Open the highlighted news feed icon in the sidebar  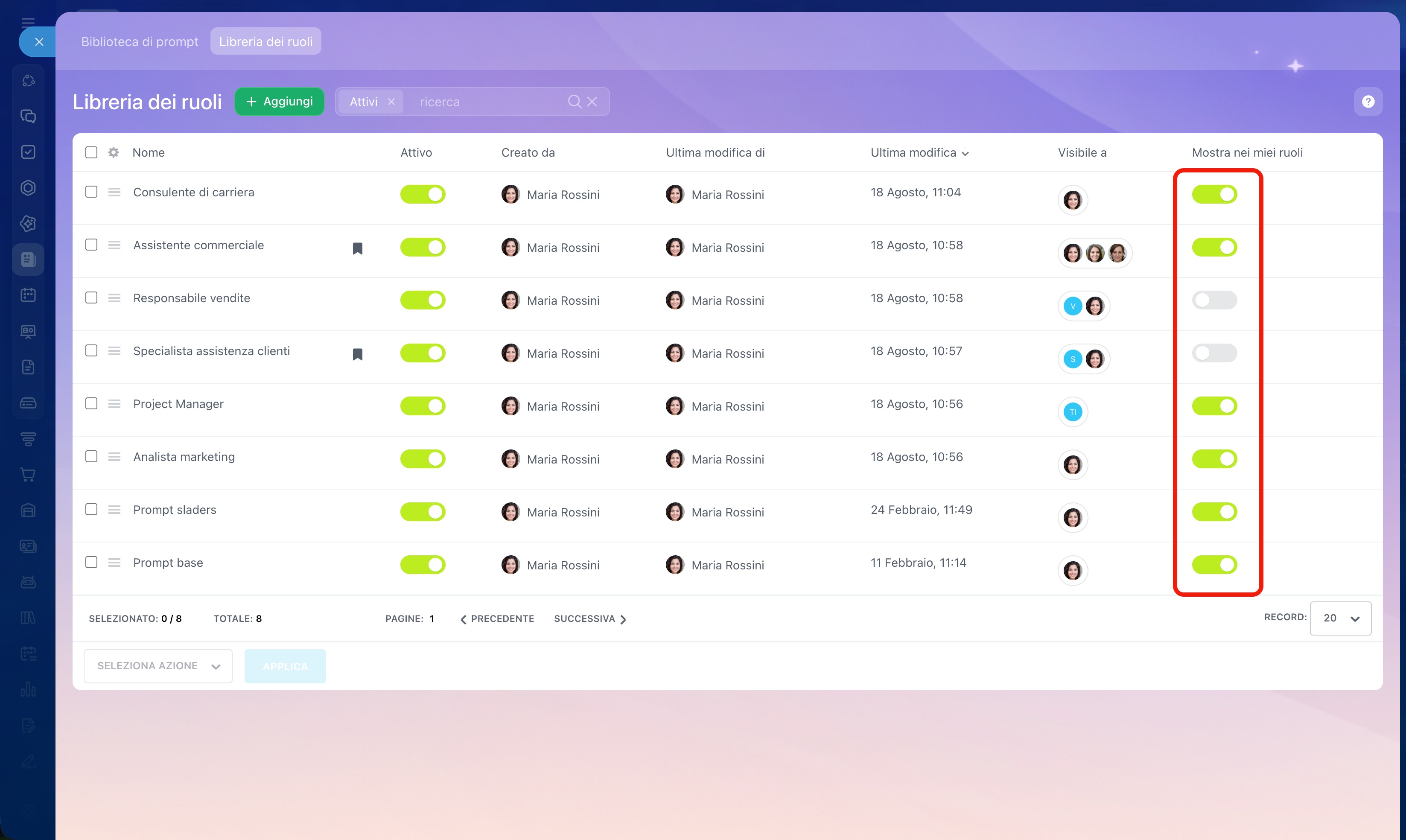pyautogui.click(x=28, y=259)
